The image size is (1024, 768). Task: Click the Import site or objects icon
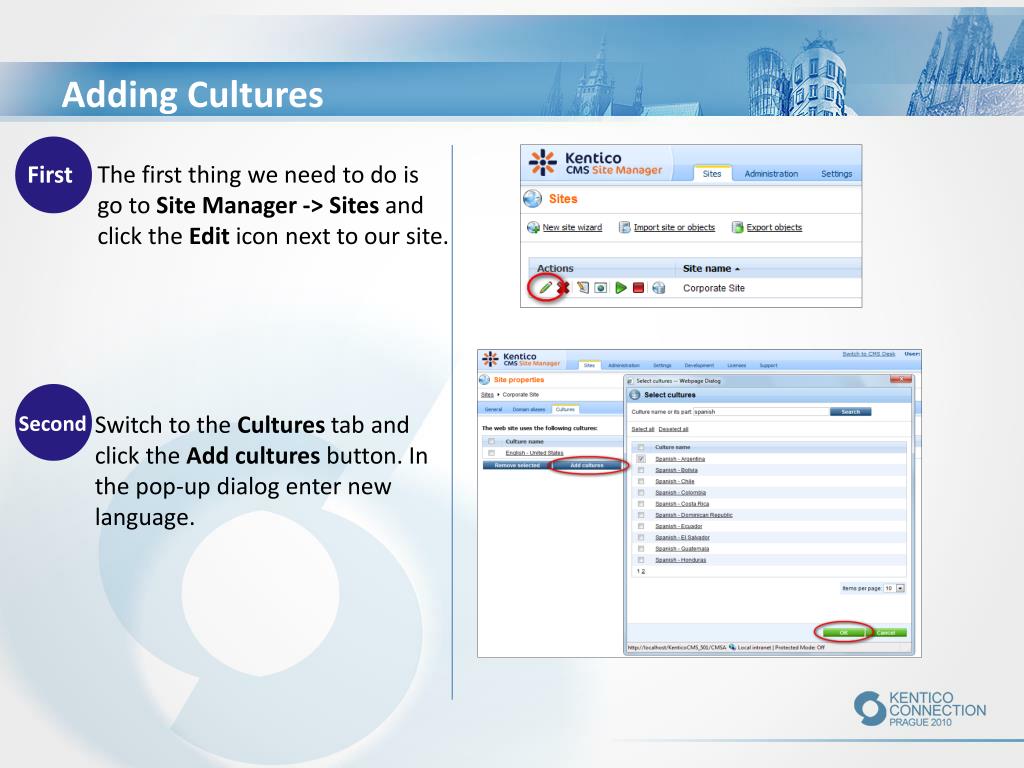pyautogui.click(x=624, y=227)
